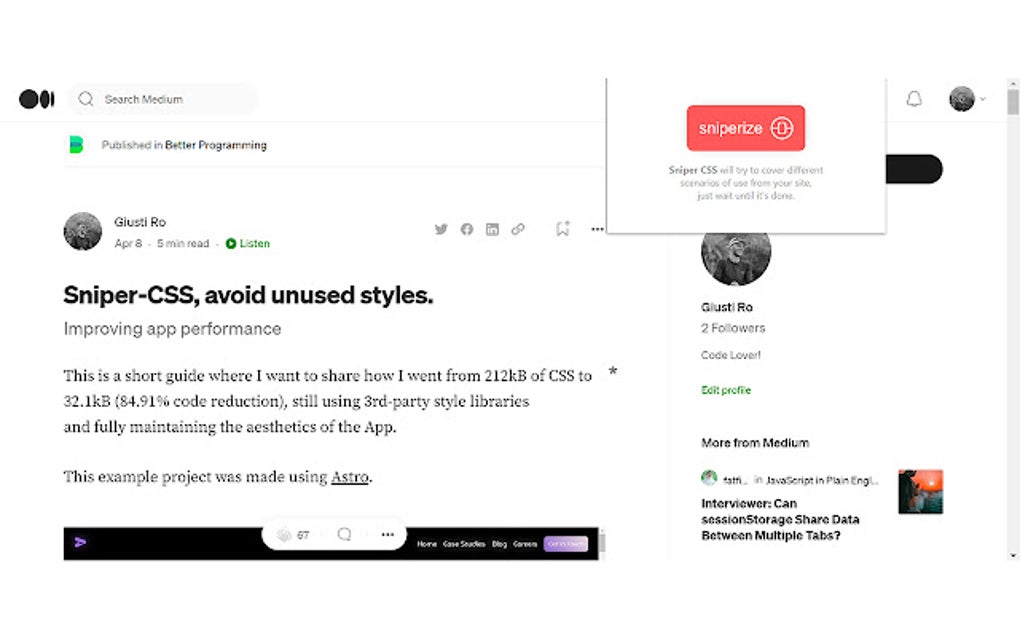Share the article on Facebook

pos(466,229)
